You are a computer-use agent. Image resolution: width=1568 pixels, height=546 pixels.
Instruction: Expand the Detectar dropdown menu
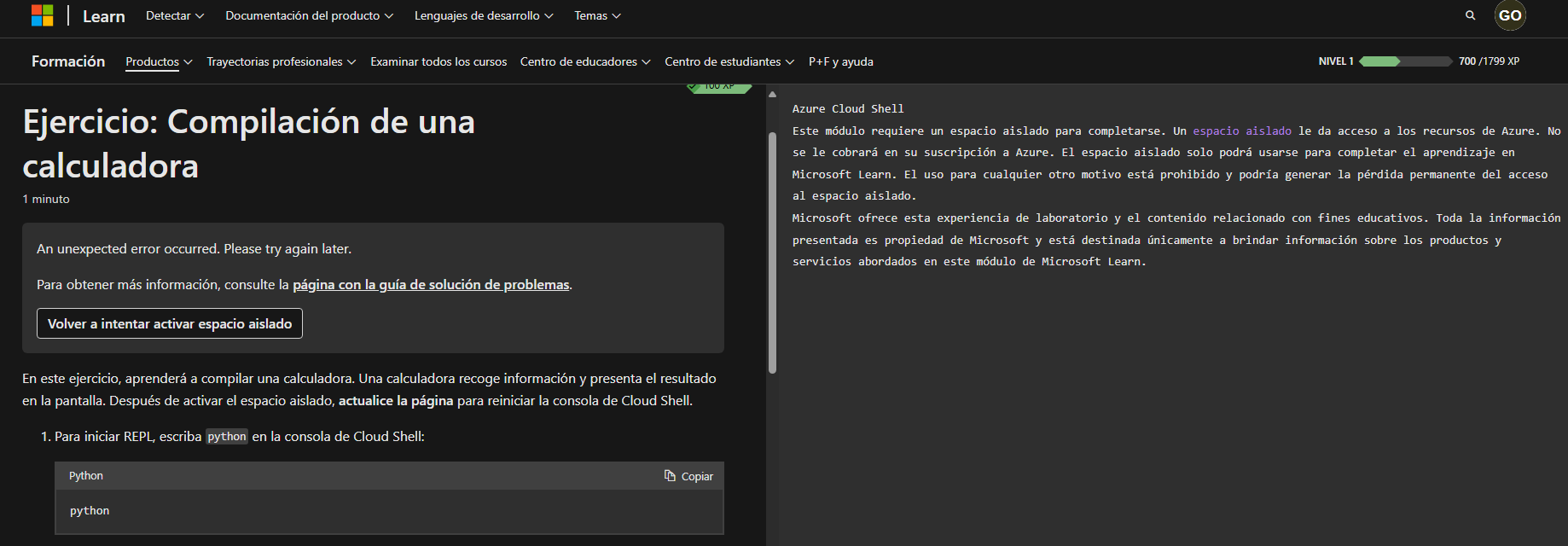point(175,15)
